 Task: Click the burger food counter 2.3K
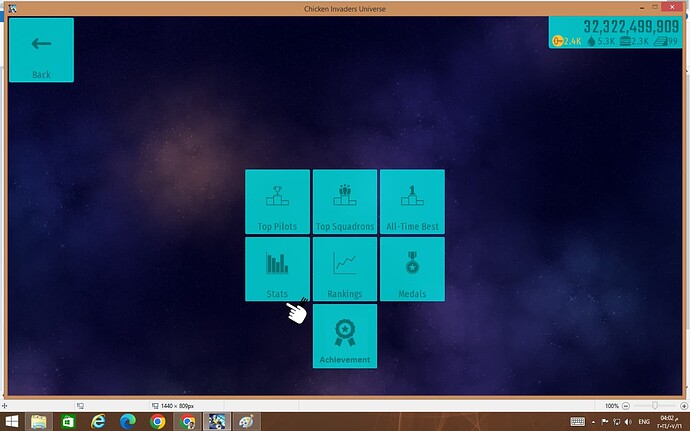coord(634,41)
